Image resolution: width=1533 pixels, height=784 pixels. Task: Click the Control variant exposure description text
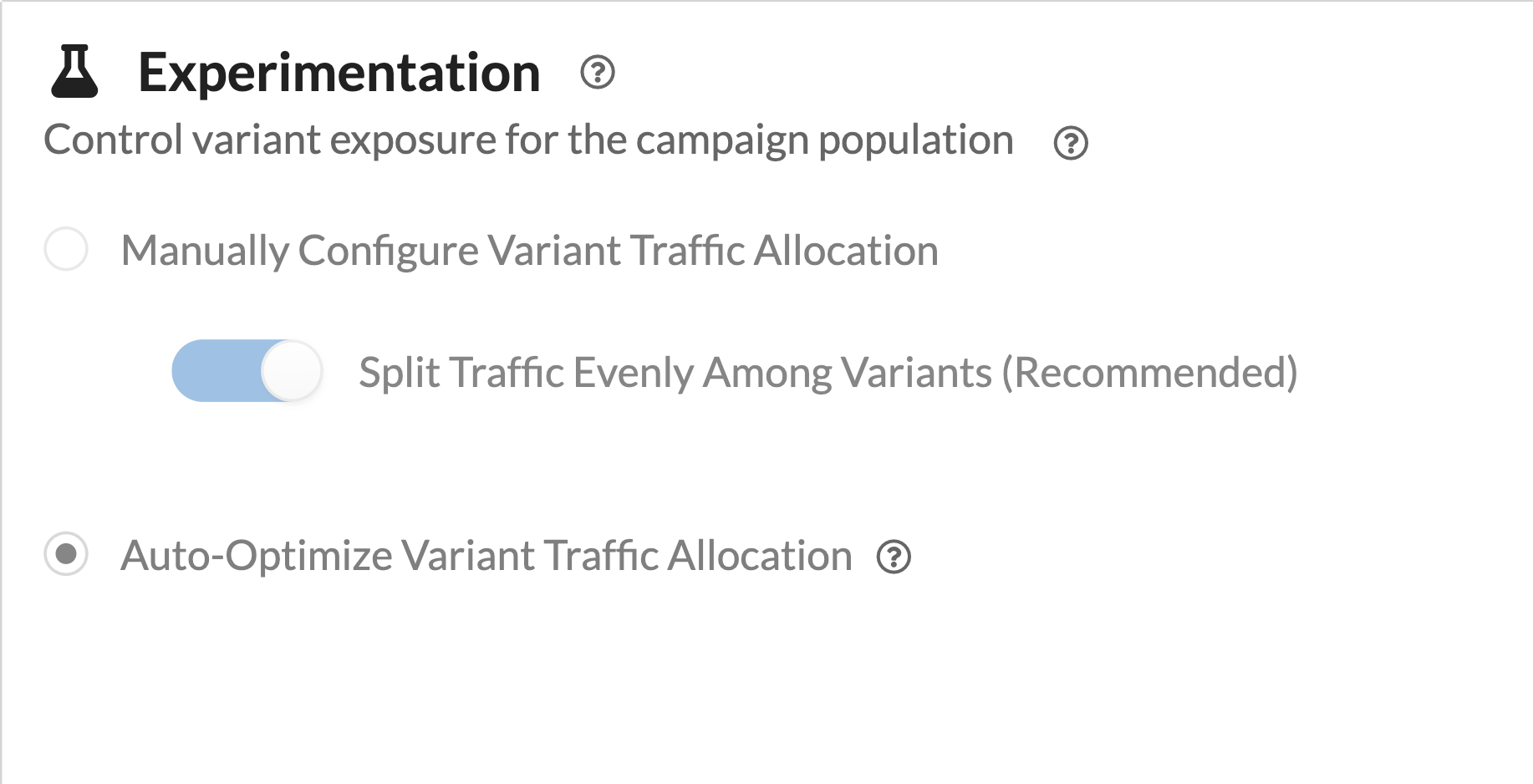click(528, 140)
